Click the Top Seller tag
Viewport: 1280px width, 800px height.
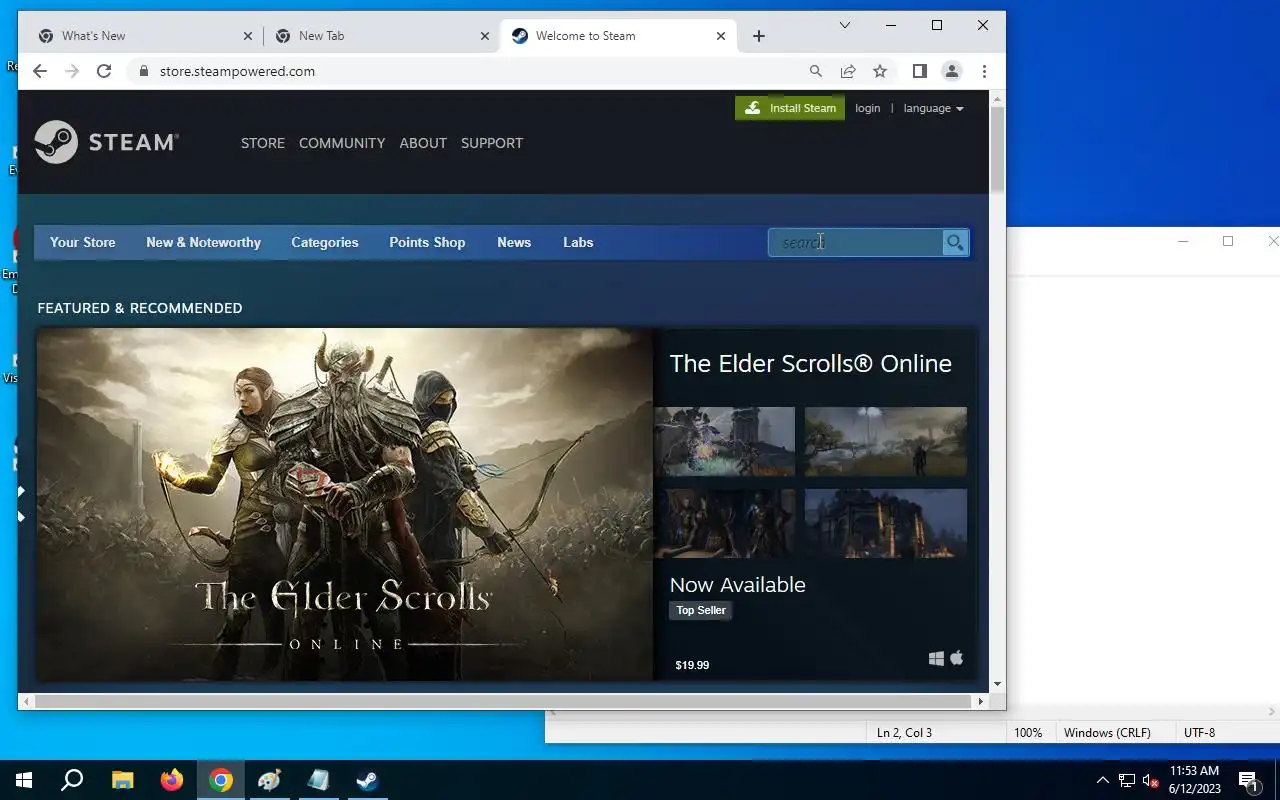[x=701, y=610]
